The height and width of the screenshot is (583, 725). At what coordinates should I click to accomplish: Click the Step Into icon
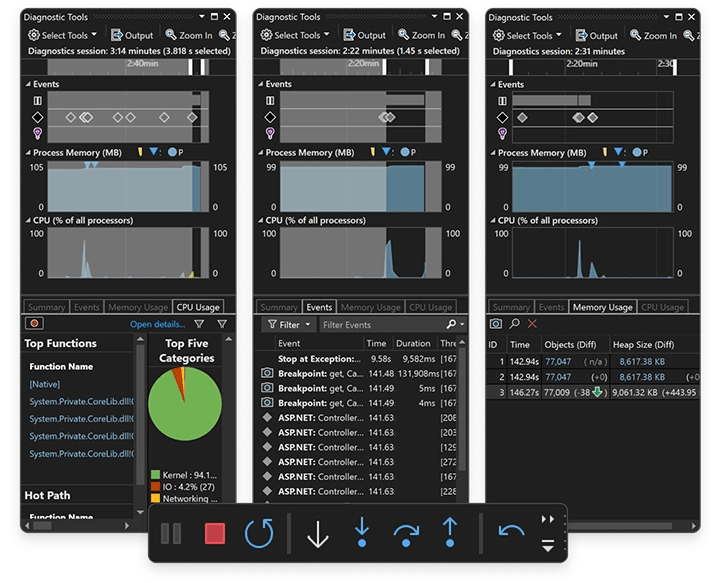(362, 532)
